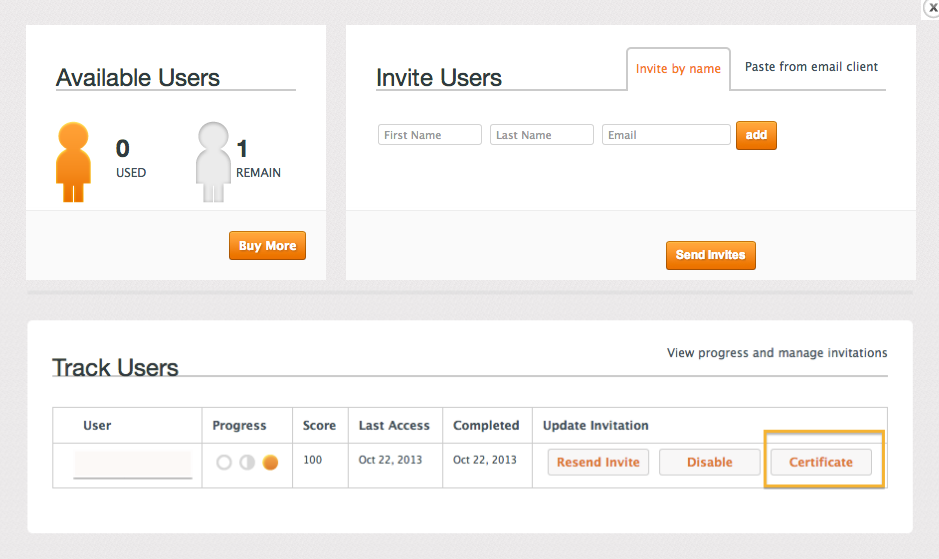Click the full orange progress circle icon
939x559 pixels.
270,463
